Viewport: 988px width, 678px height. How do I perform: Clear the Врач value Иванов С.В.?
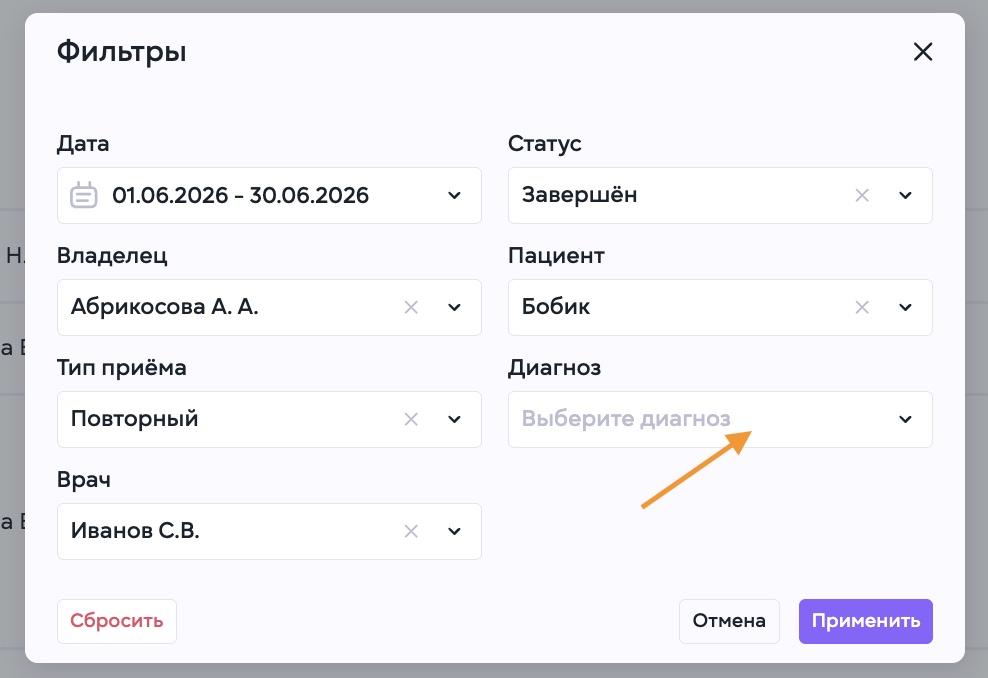coord(411,531)
